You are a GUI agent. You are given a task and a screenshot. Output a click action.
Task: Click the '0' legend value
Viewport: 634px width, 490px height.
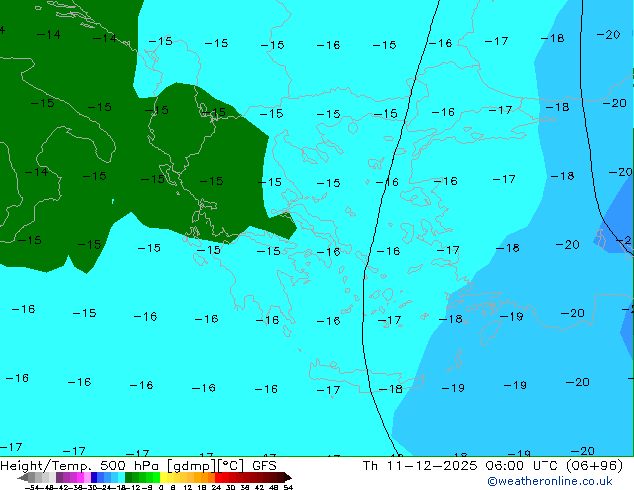click(161, 487)
